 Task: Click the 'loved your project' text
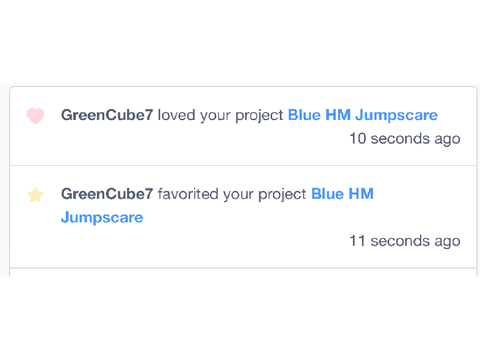point(220,116)
